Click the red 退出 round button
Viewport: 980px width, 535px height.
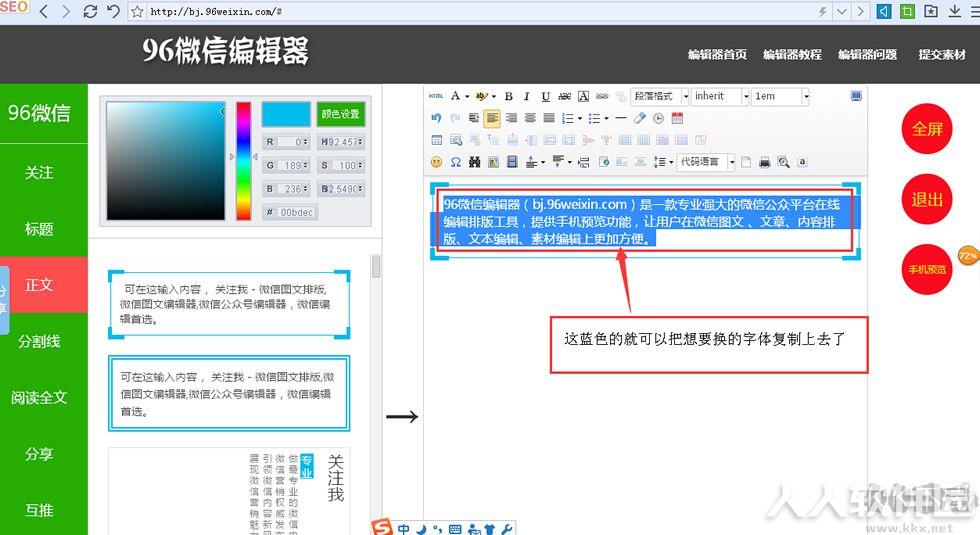coord(927,199)
